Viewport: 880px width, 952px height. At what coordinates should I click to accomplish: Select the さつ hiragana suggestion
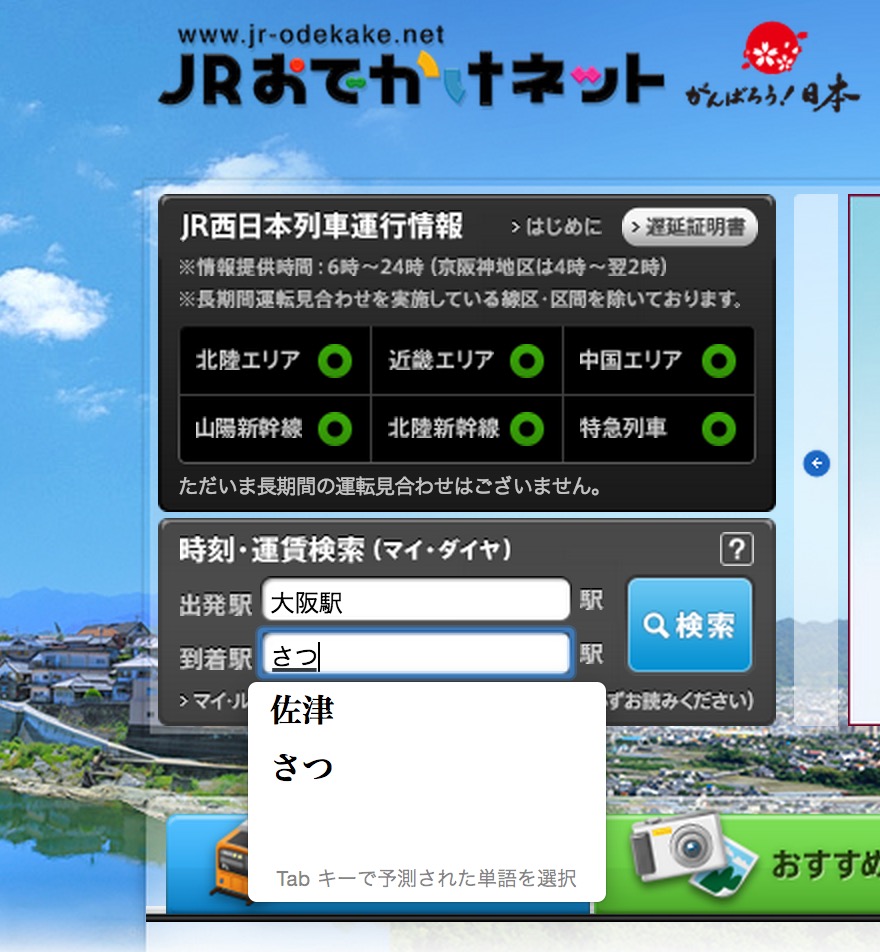click(426, 766)
